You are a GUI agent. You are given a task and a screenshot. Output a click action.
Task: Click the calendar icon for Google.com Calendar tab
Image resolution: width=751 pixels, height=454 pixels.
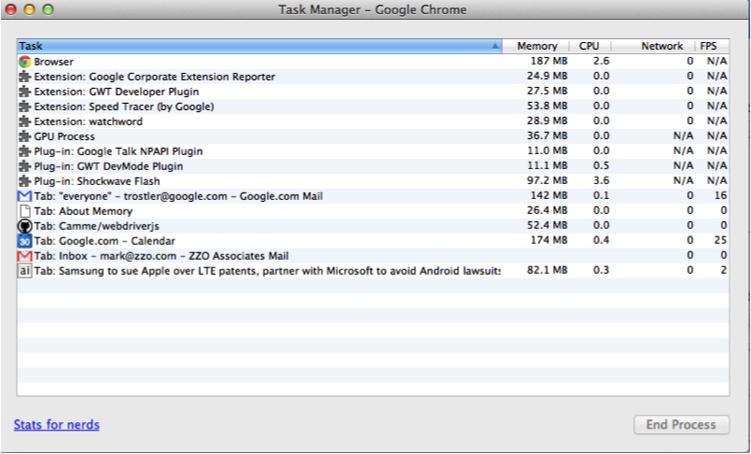25,241
